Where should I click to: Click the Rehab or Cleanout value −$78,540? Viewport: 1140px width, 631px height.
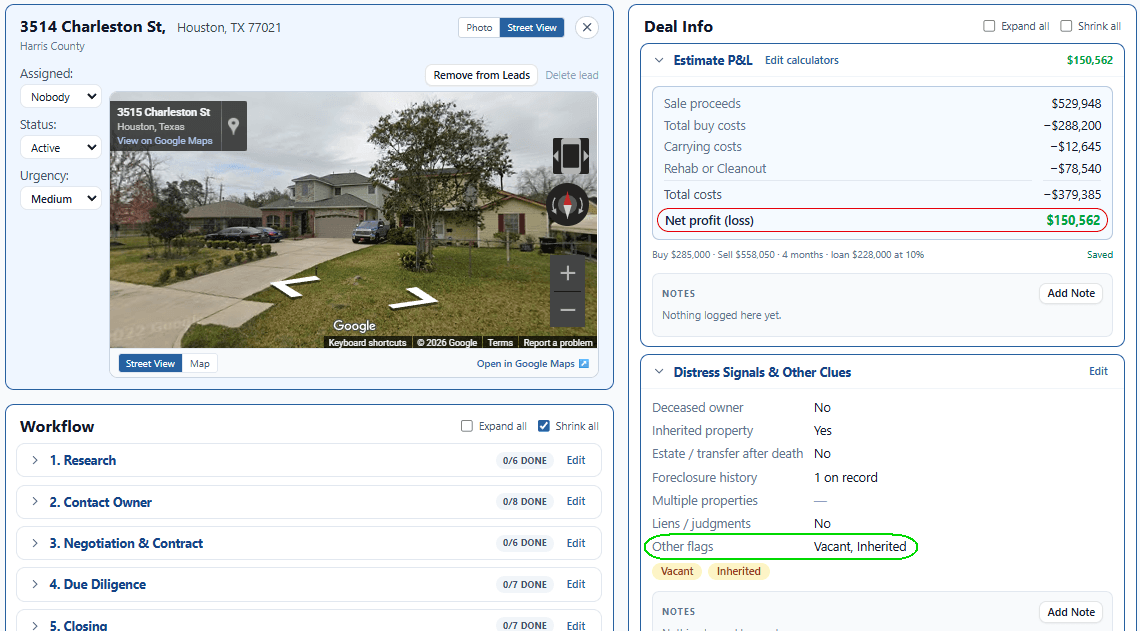click(1075, 169)
